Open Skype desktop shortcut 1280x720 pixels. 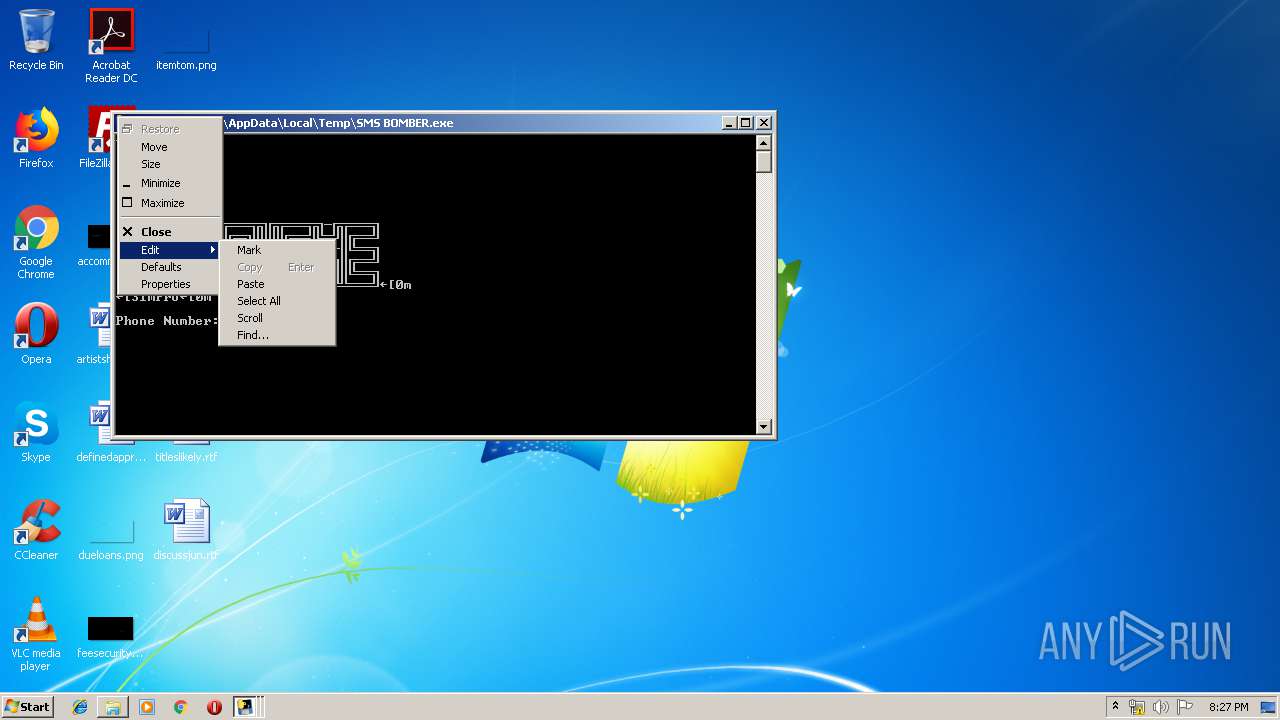coord(36,432)
